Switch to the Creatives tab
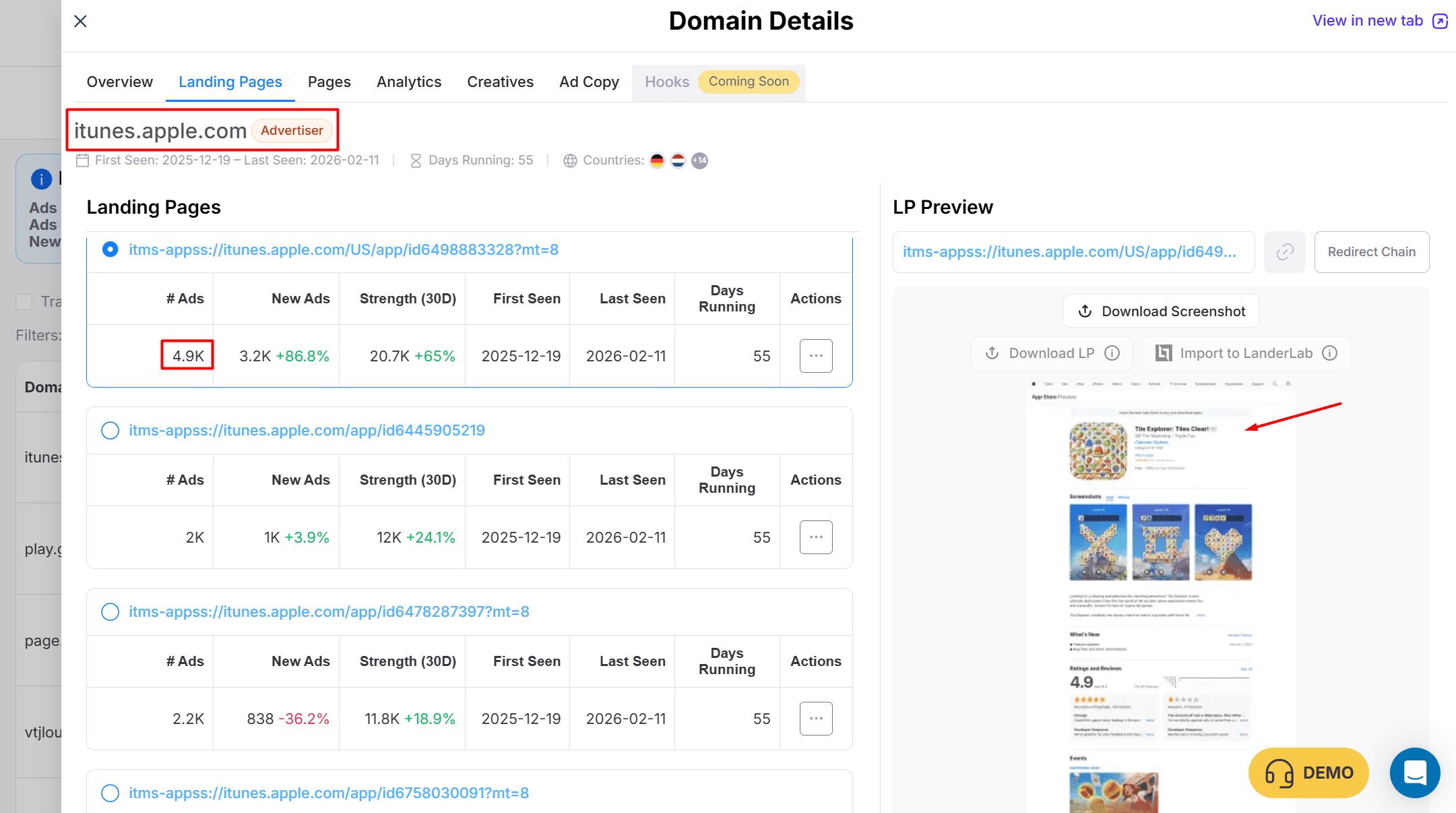The image size is (1456, 813). point(500,82)
